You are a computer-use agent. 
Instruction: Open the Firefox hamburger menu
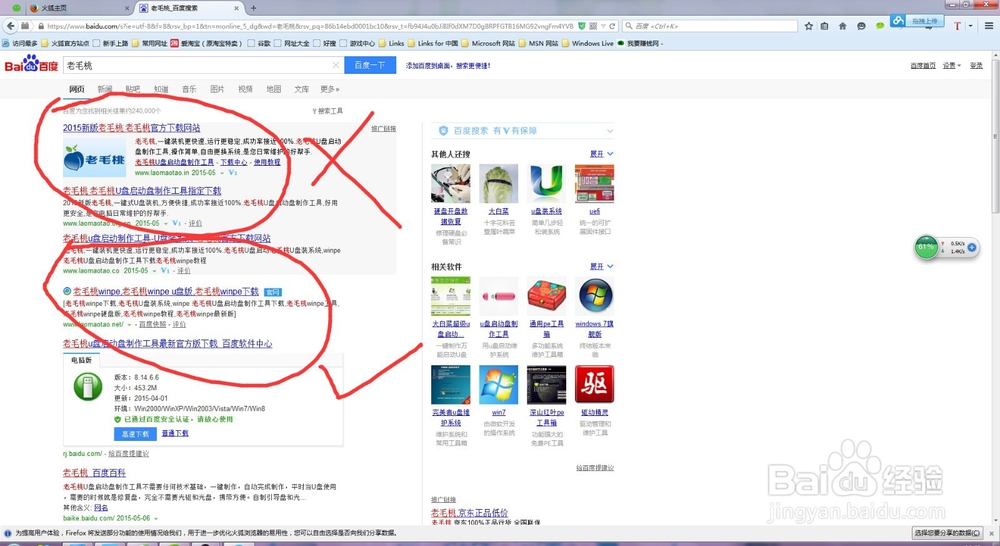click(989, 26)
